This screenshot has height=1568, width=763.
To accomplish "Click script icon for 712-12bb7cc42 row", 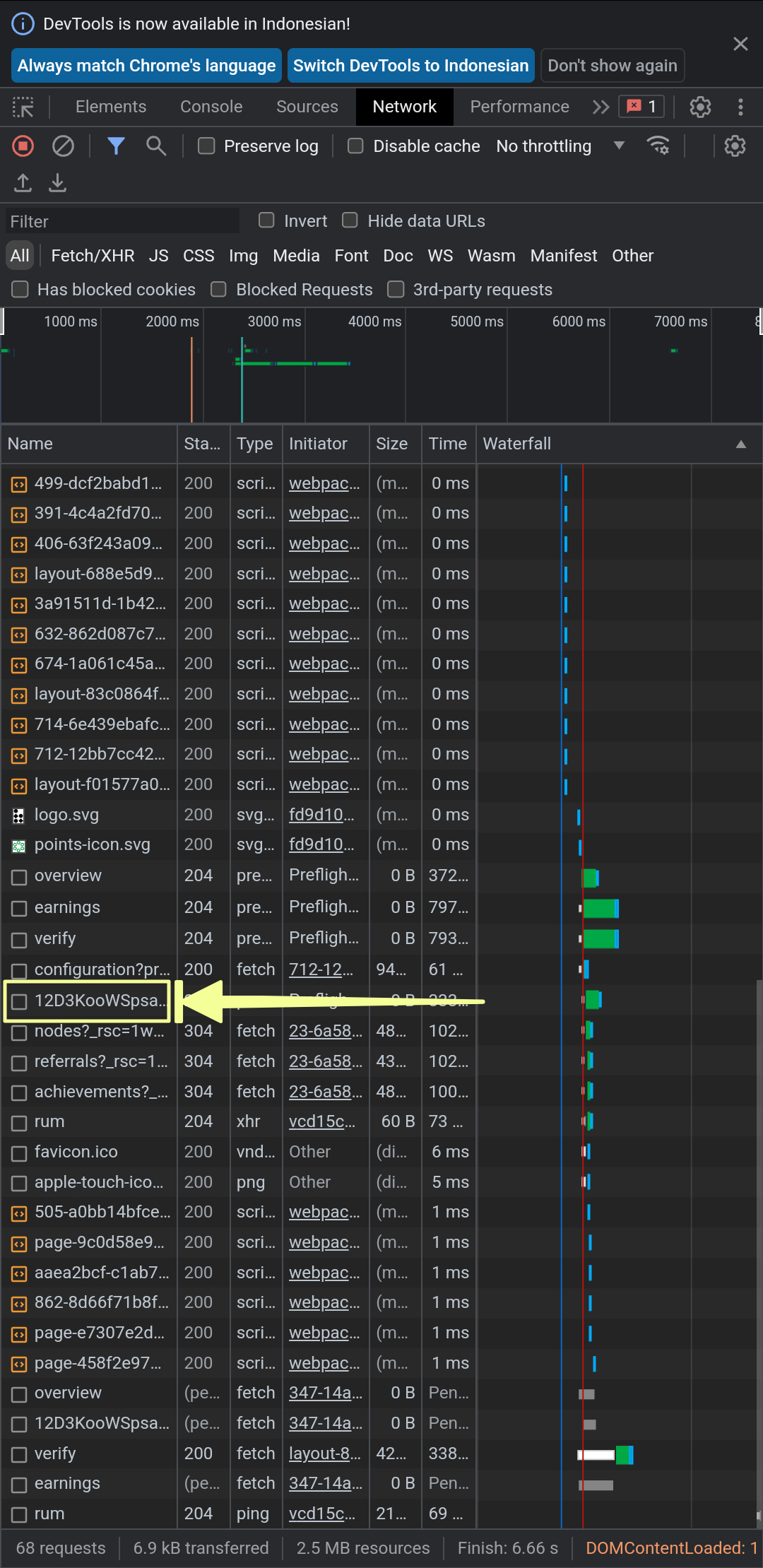I will click(19, 755).
